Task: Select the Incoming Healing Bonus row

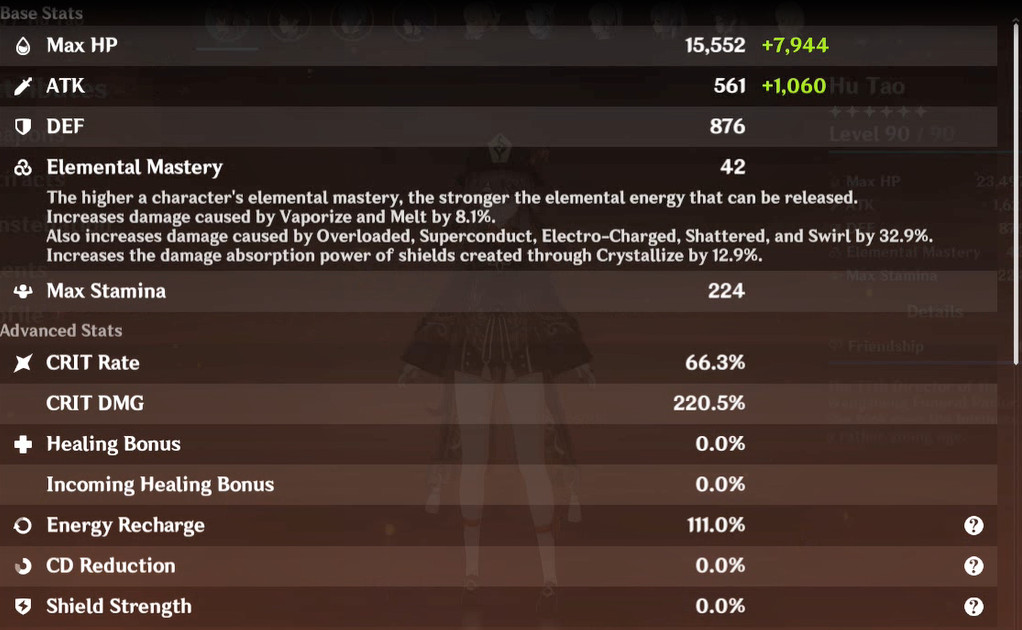Action: (x=499, y=485)
